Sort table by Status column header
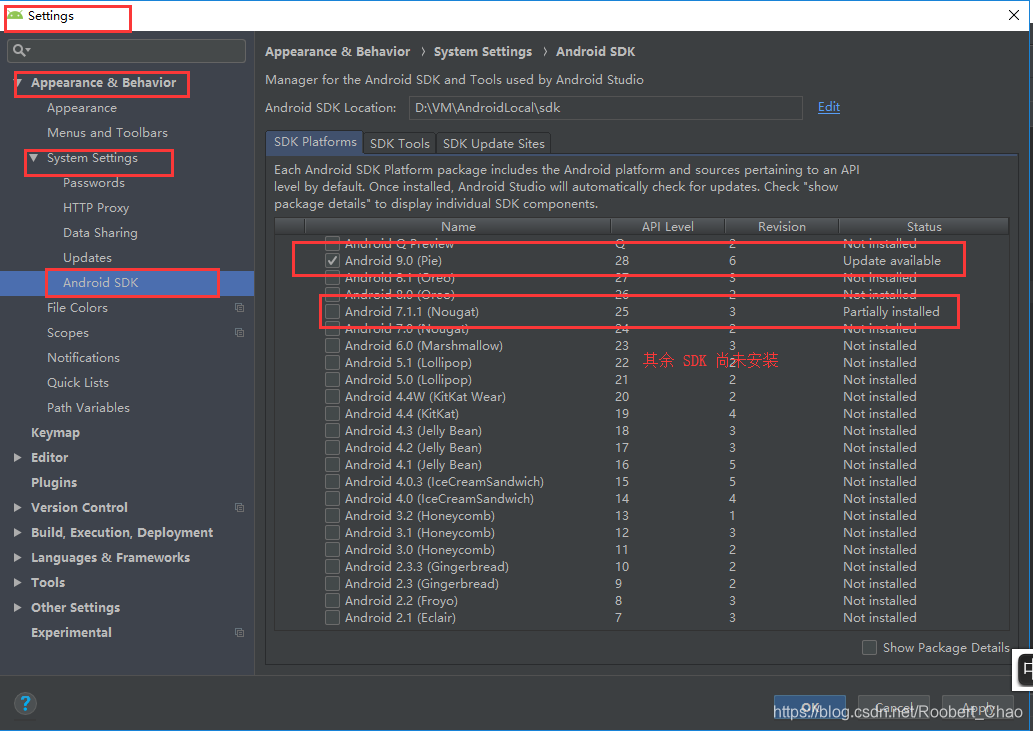 click(x=924, y=227)
